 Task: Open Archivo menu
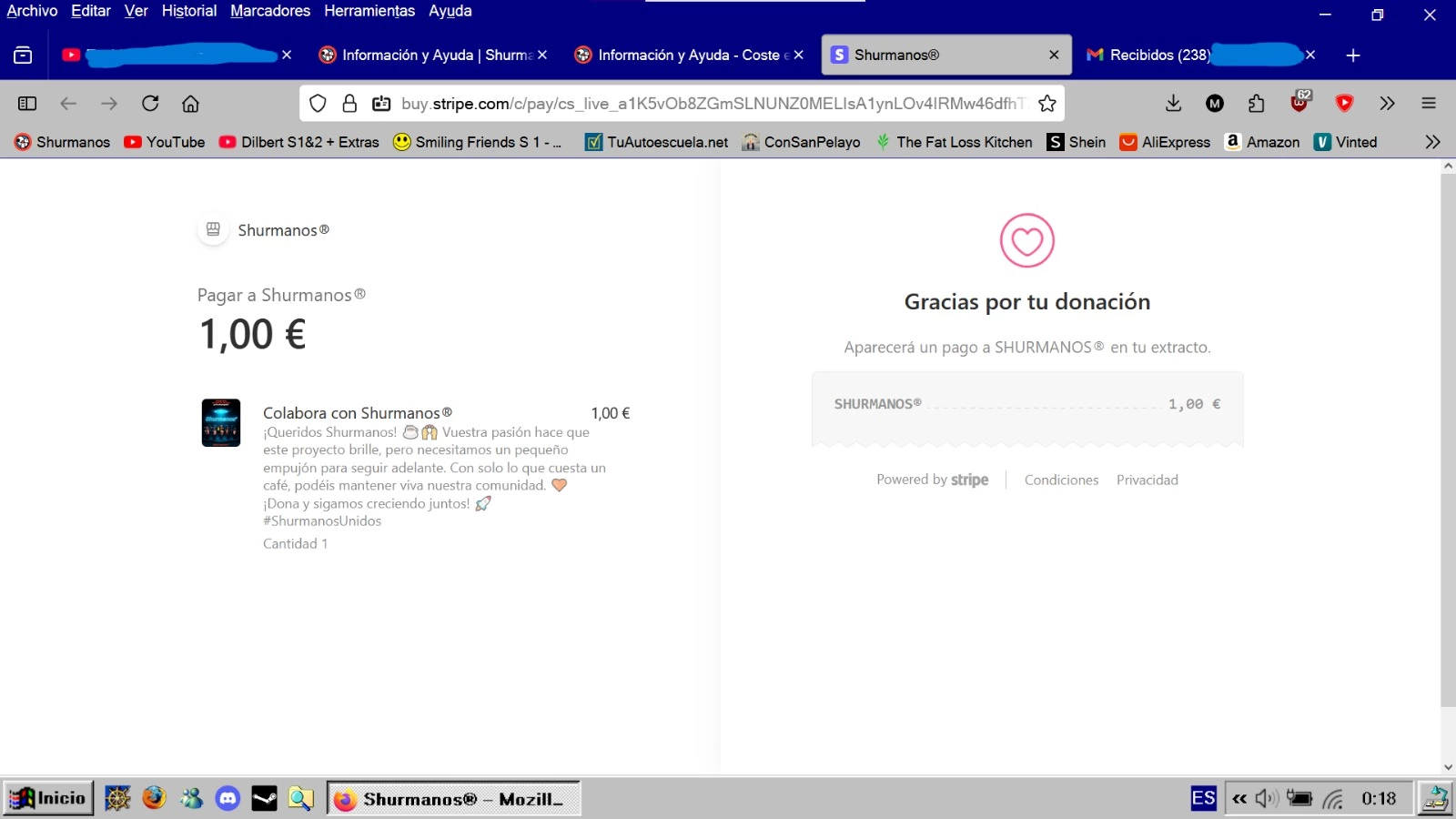pyautogui.click(x=32, y=11)
